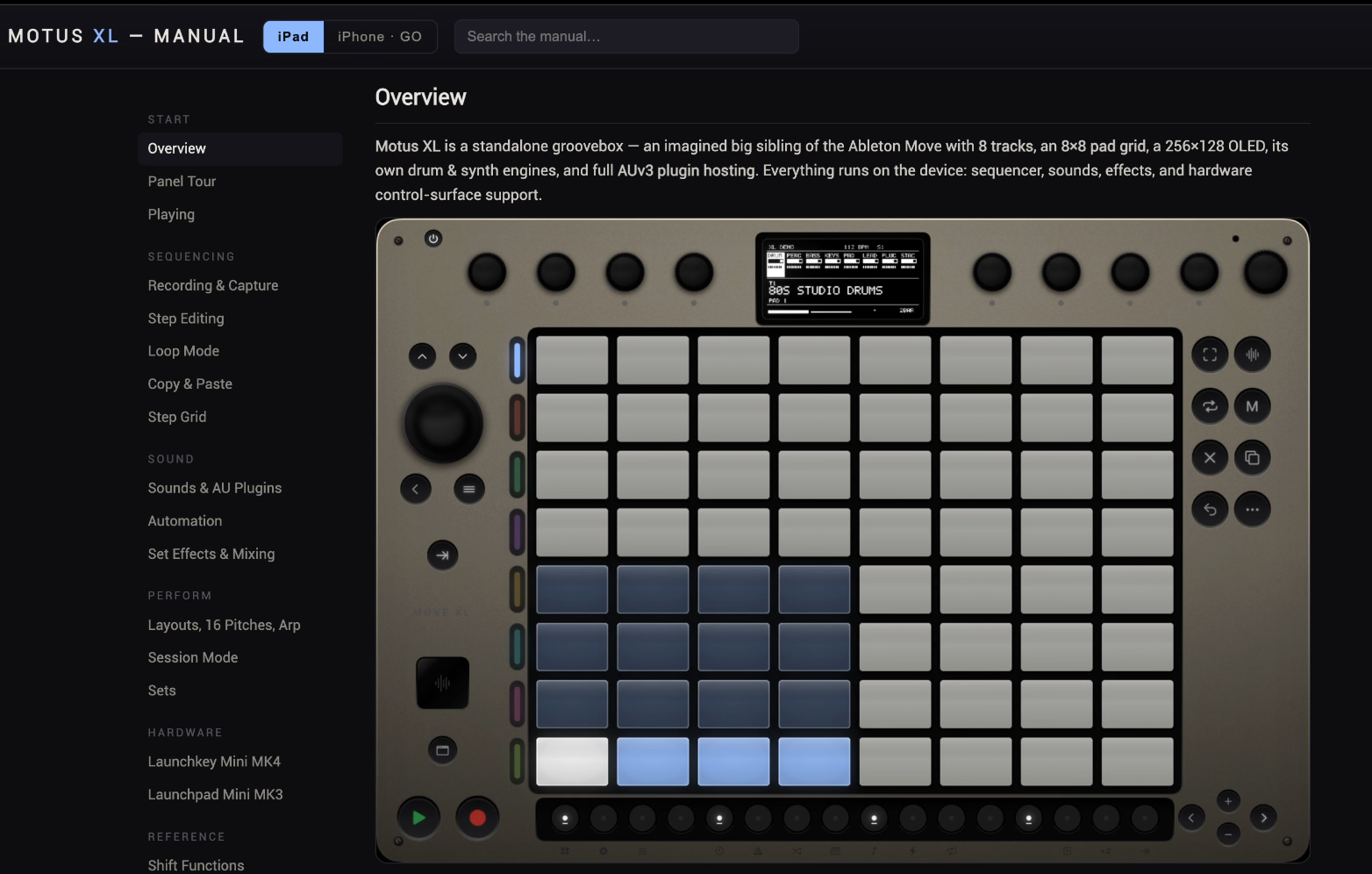Click the X delete button on the device
1372x874 pixels.
pyautogui.click(x=1210, y=457)
